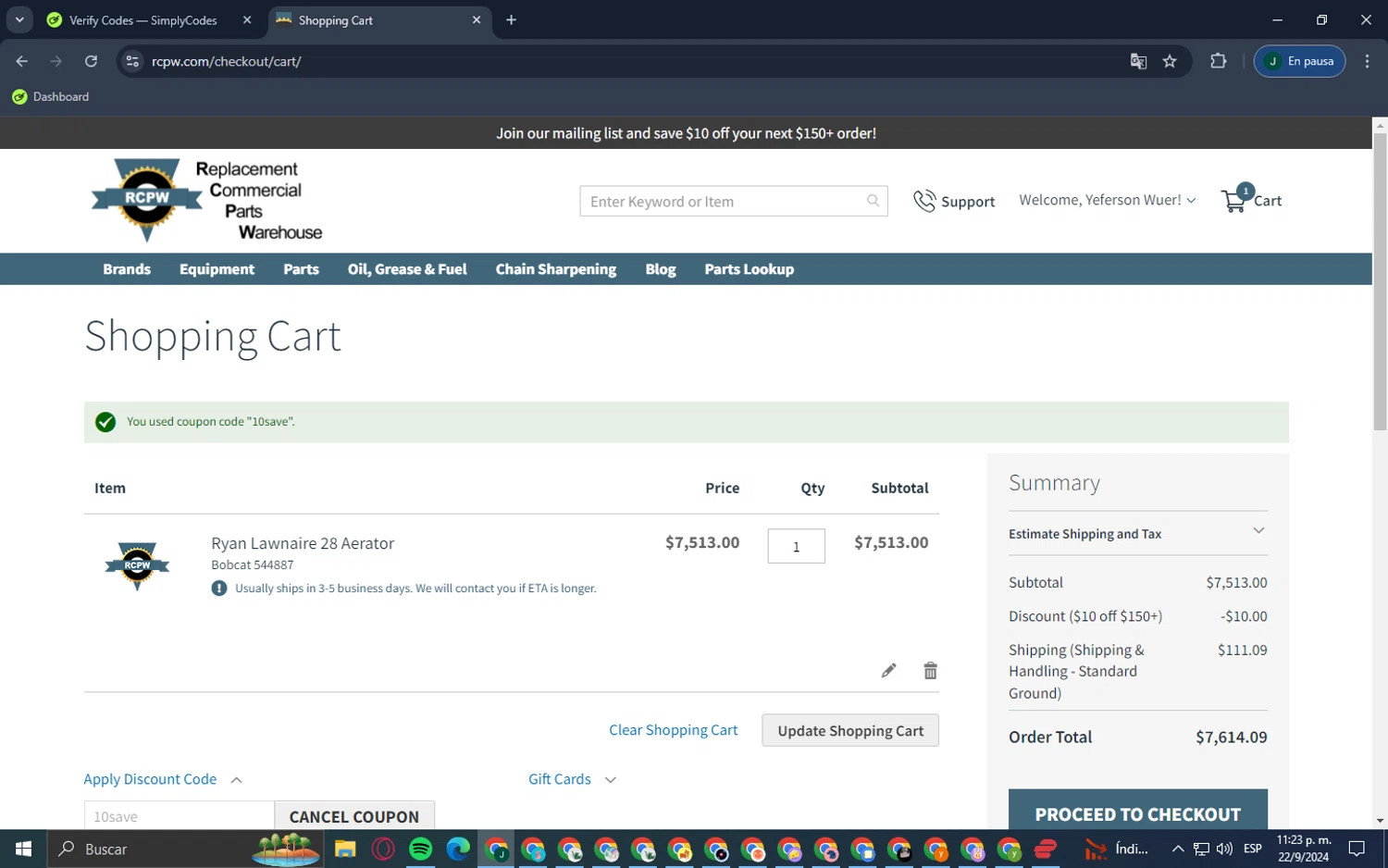Switch to the Verify Codes — SimplyCodes tab
This screenshot has height=868, width=1388.
tap(143, 20)
